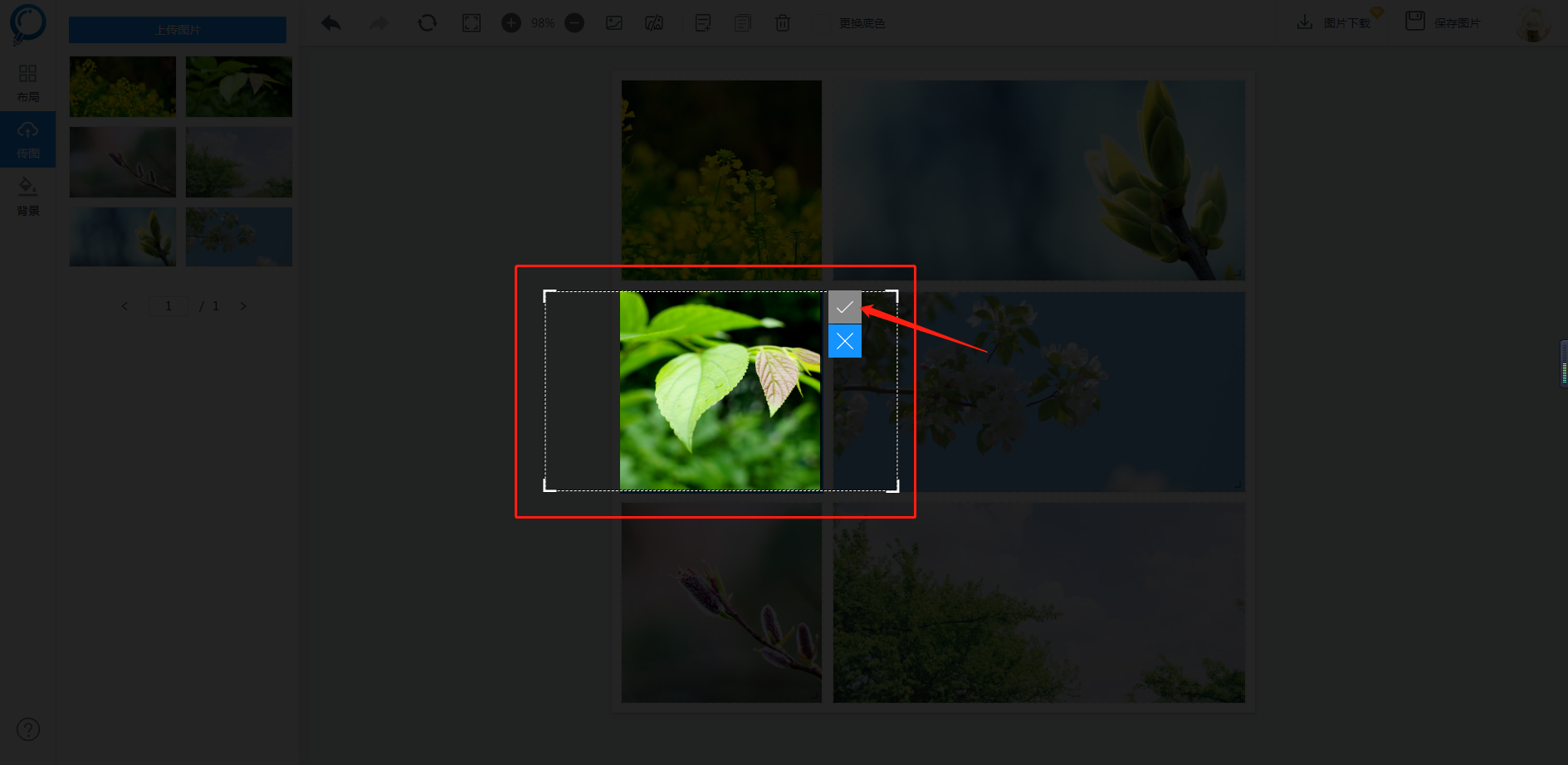Click the single picture icon in the toolbar
This screenshot has height=765, width=1568.
point(614,23)
